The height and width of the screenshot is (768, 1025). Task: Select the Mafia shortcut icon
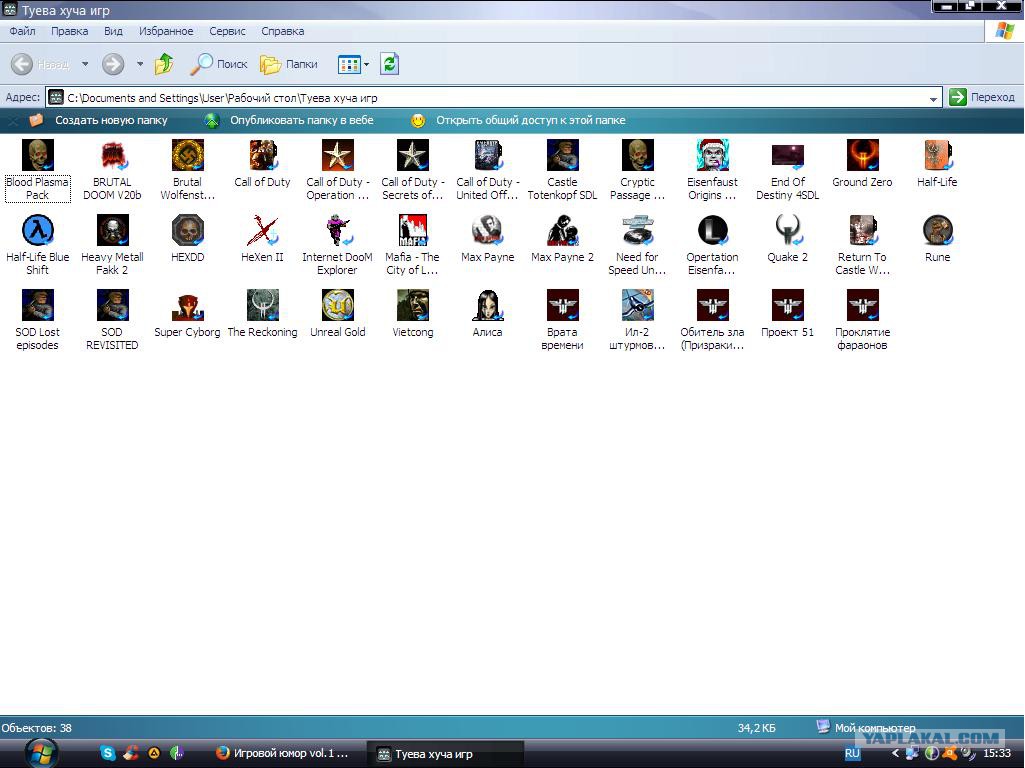click(412, 231)
